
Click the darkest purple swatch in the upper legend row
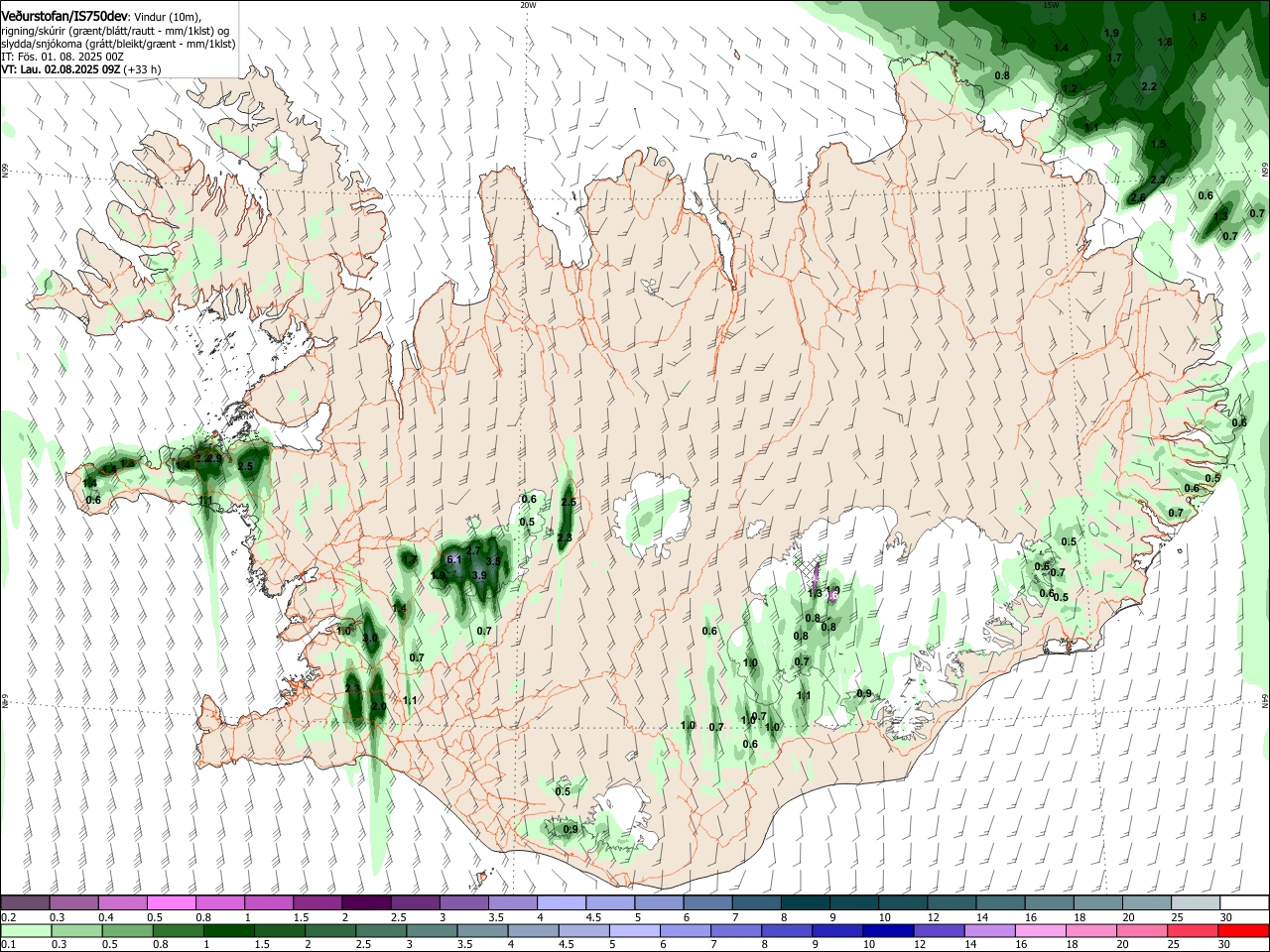(x=366, y=903)
